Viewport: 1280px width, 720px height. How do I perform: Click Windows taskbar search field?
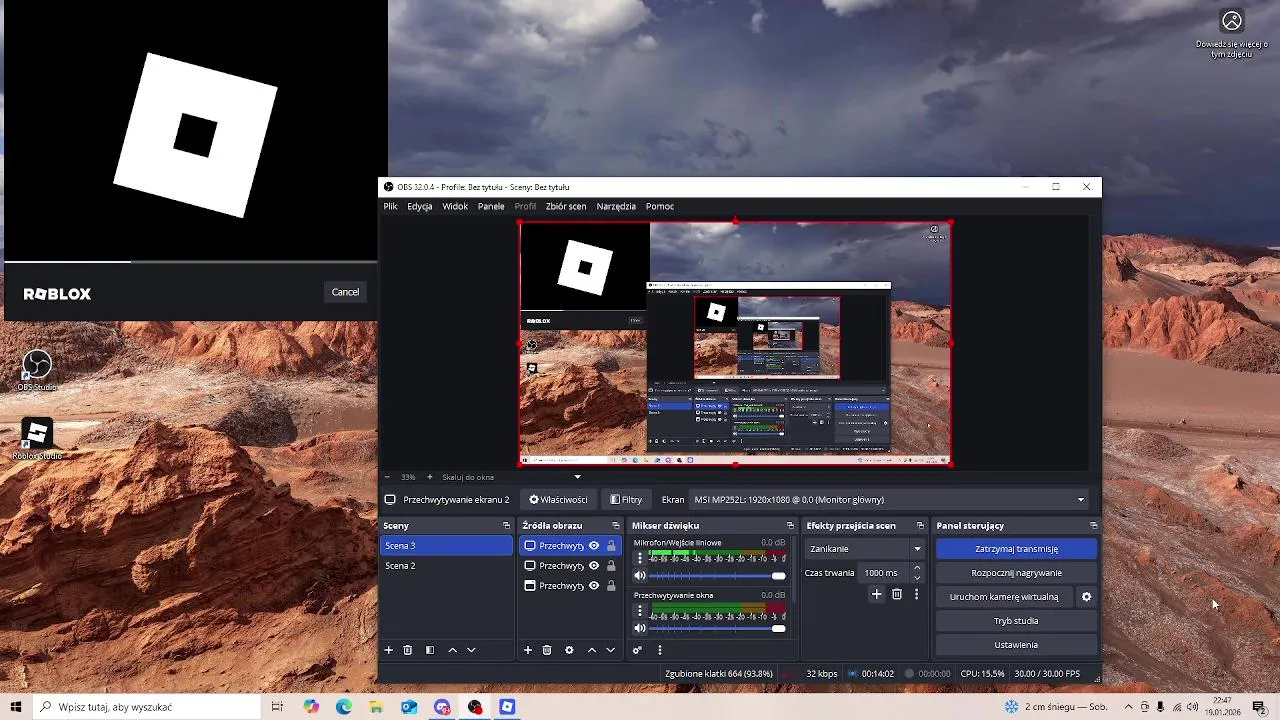[x=145, y=707]
